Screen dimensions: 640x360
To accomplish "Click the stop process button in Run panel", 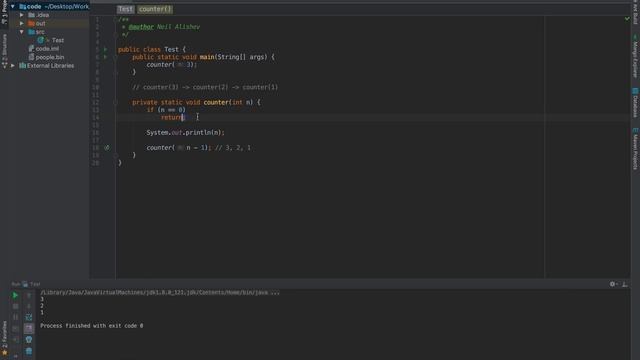I will point(15,306).
